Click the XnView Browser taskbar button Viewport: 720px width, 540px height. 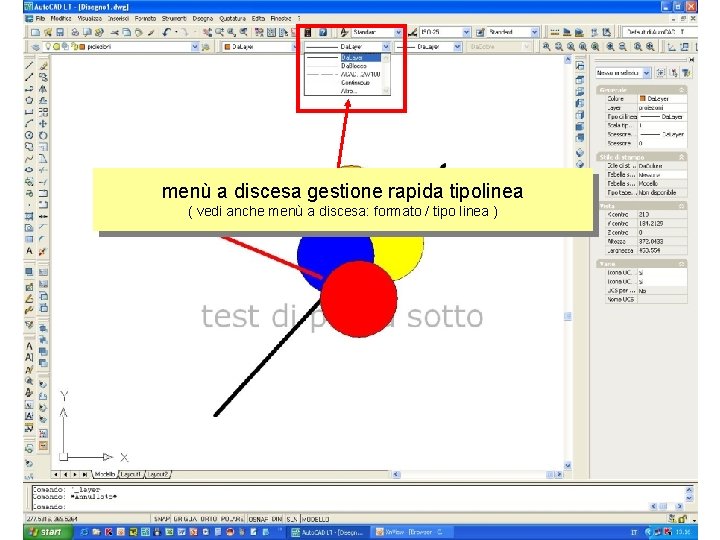[412, 532]
